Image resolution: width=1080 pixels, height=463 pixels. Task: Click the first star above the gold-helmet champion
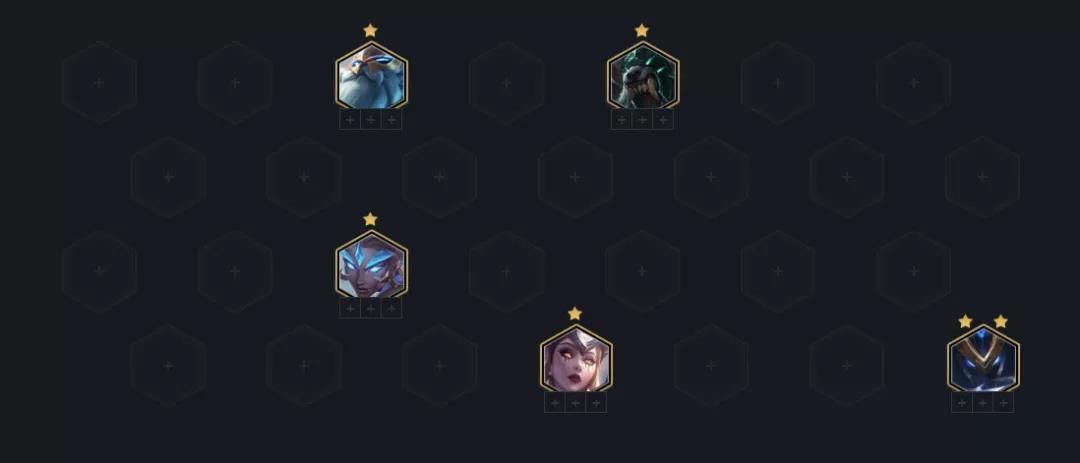click(x=965, y=321)
